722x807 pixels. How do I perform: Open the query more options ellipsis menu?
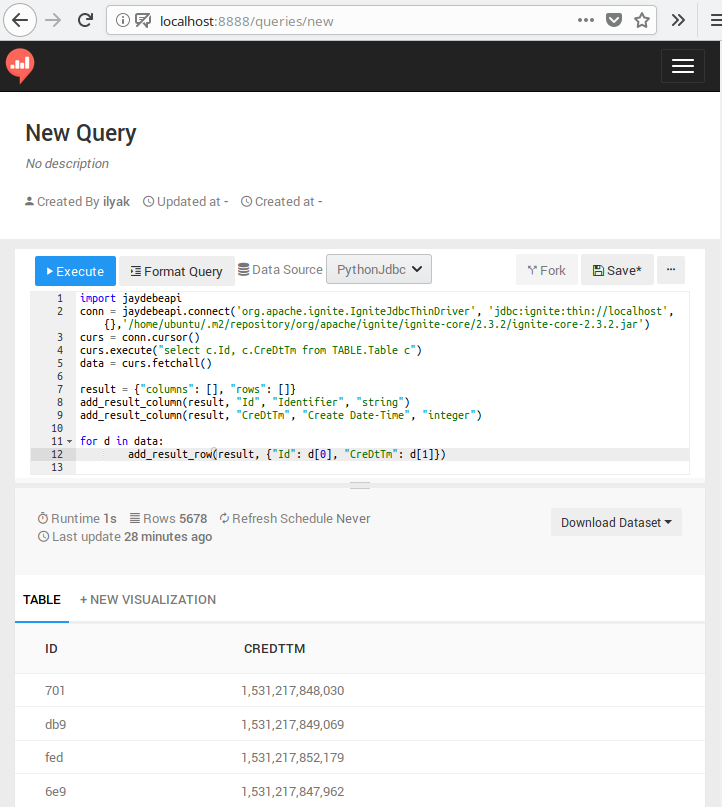click(x=671, y=270)
